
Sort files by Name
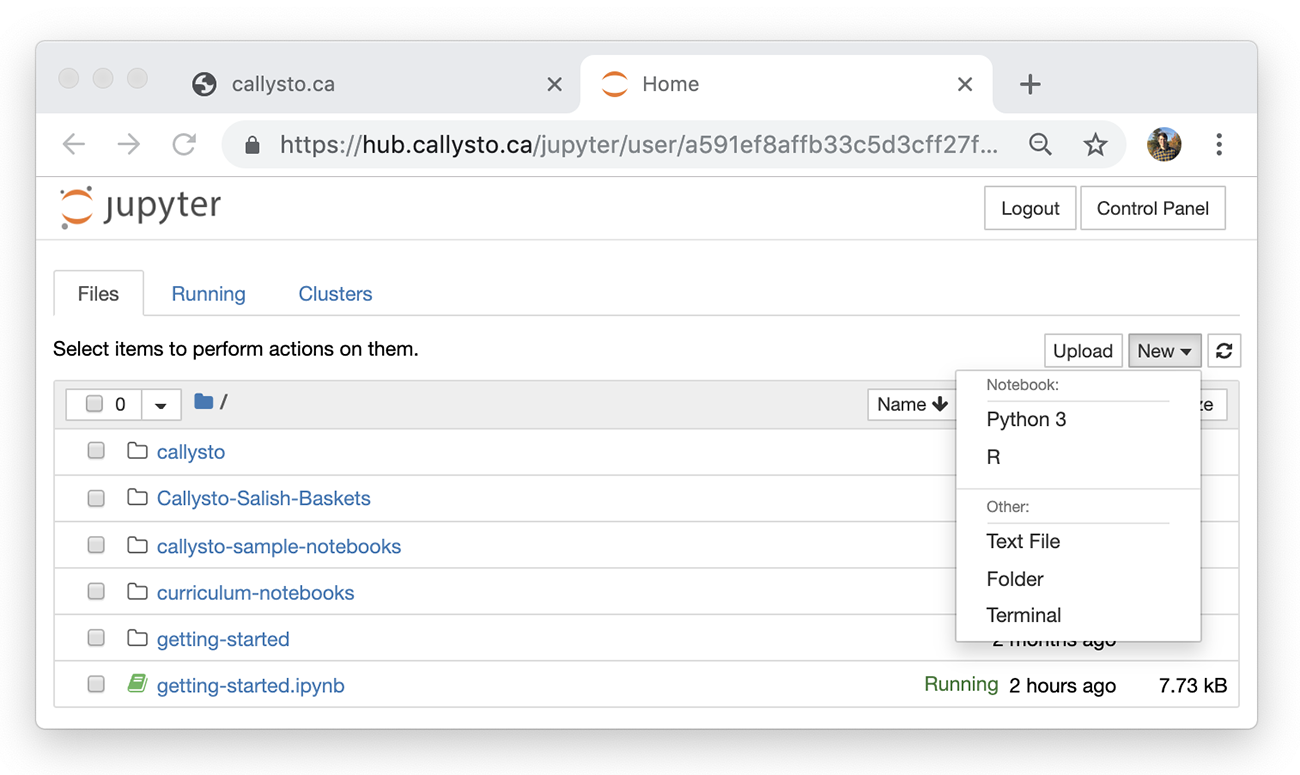pyautogui.click(x=912, y=404)
